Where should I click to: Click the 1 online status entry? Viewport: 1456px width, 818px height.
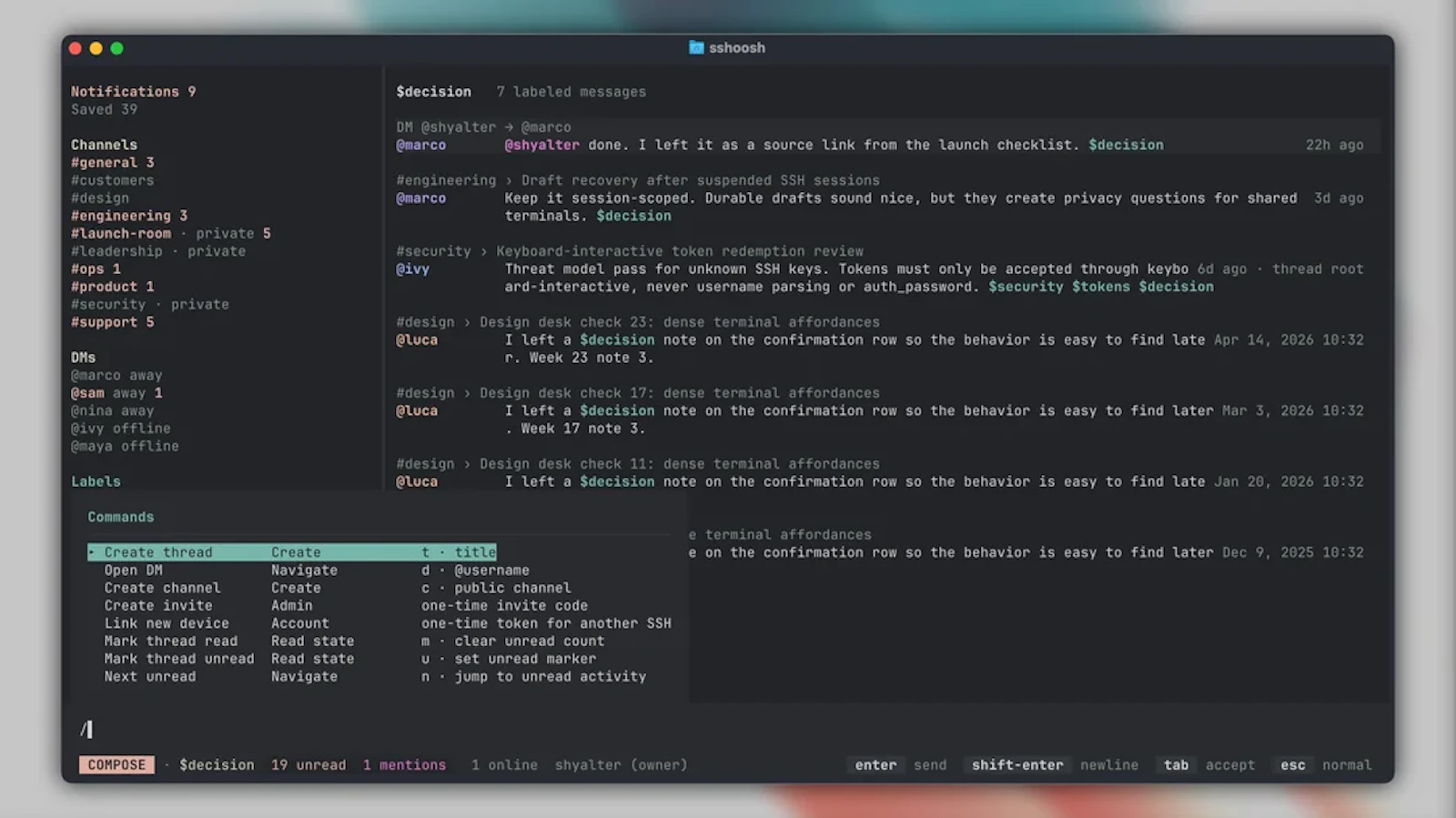[504, 765]
